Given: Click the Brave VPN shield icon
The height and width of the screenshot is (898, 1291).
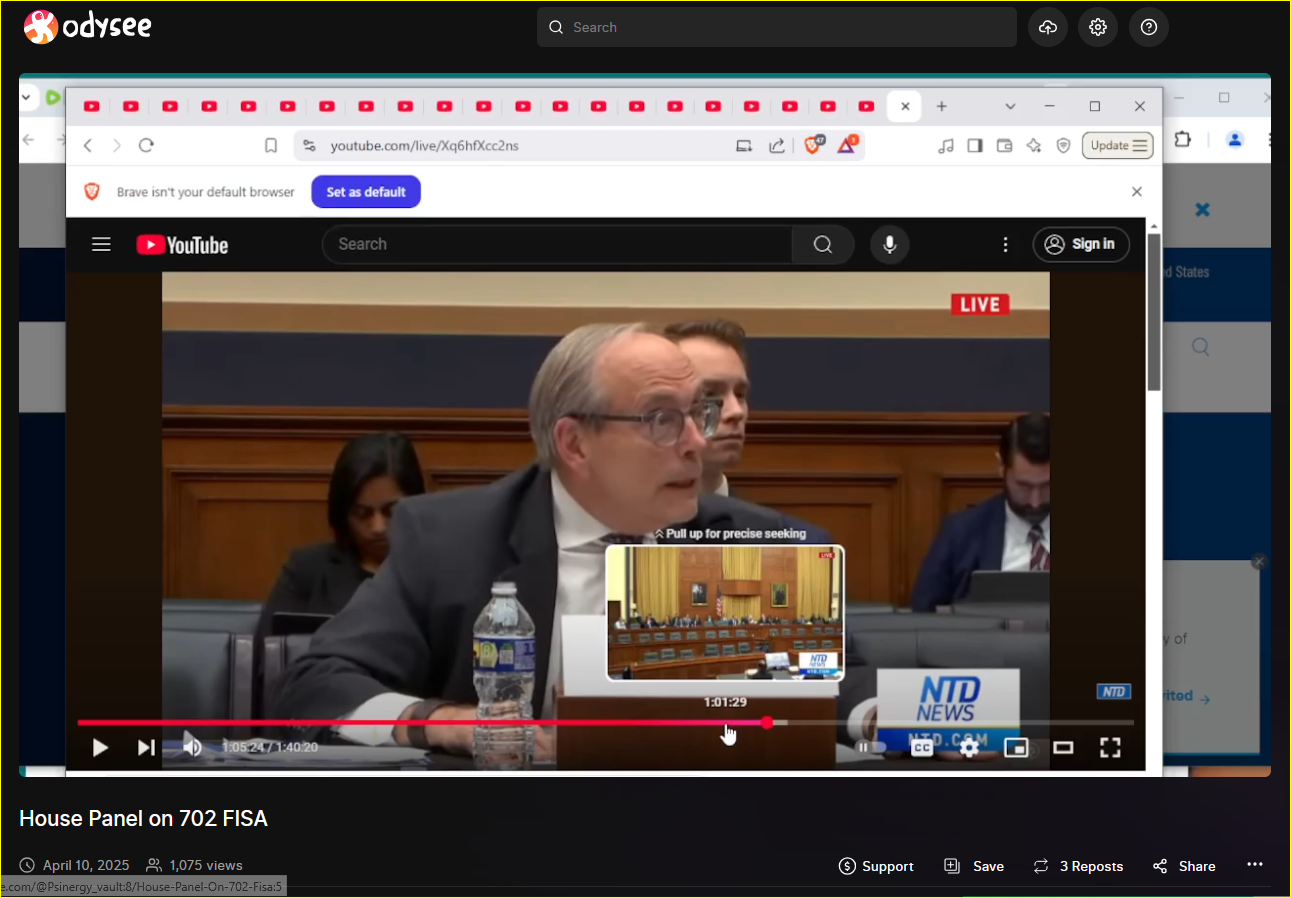Looking at the screenshot, I should (1063, 145).
